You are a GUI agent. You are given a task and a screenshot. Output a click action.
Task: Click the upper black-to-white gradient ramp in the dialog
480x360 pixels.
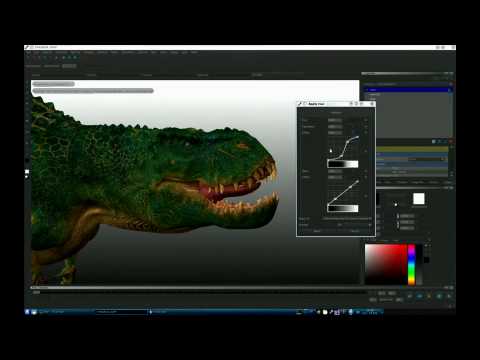pyautogui.click(x=343, y=164)
